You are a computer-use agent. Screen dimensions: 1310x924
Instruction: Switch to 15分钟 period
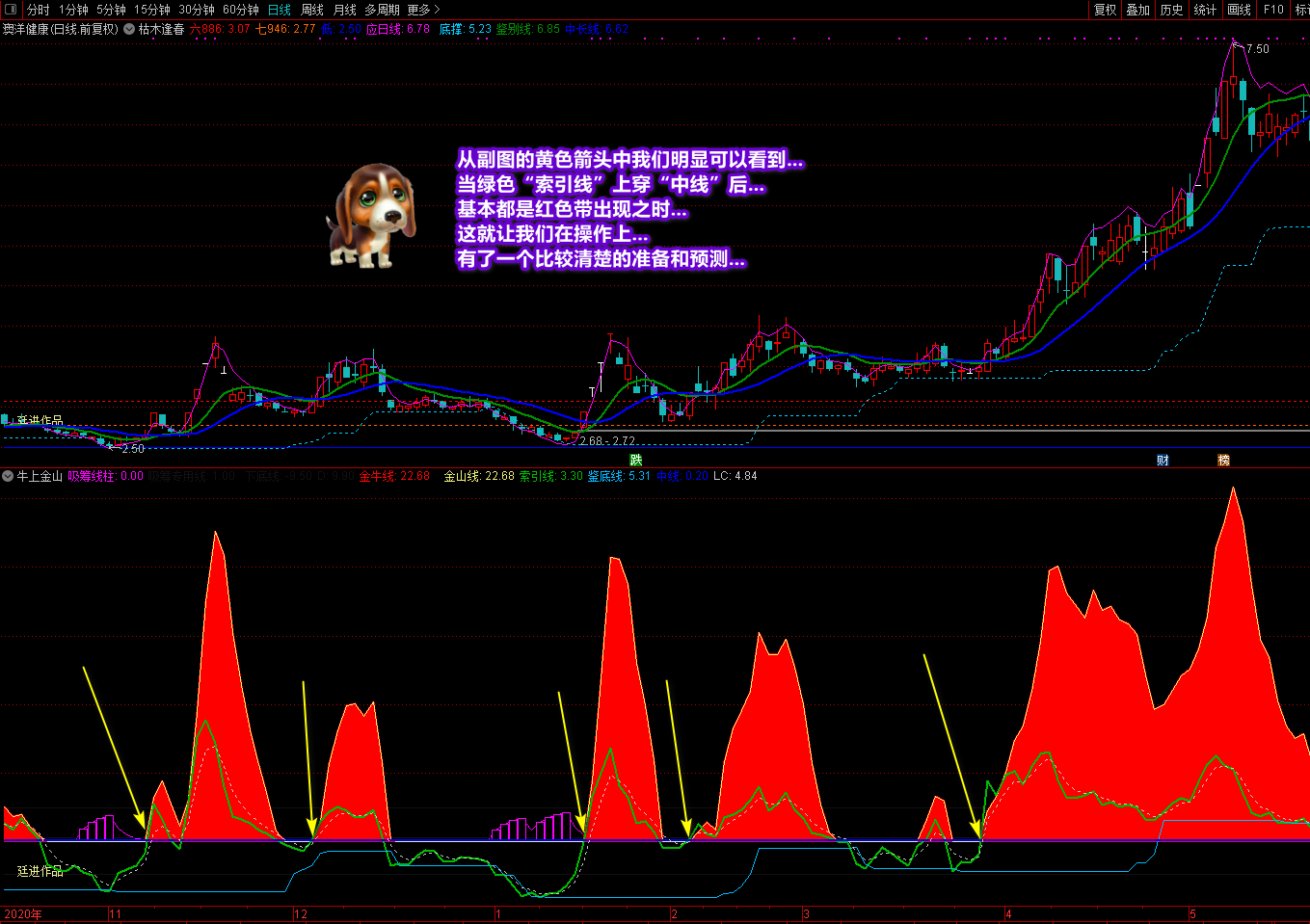click(x=152, y=10)
